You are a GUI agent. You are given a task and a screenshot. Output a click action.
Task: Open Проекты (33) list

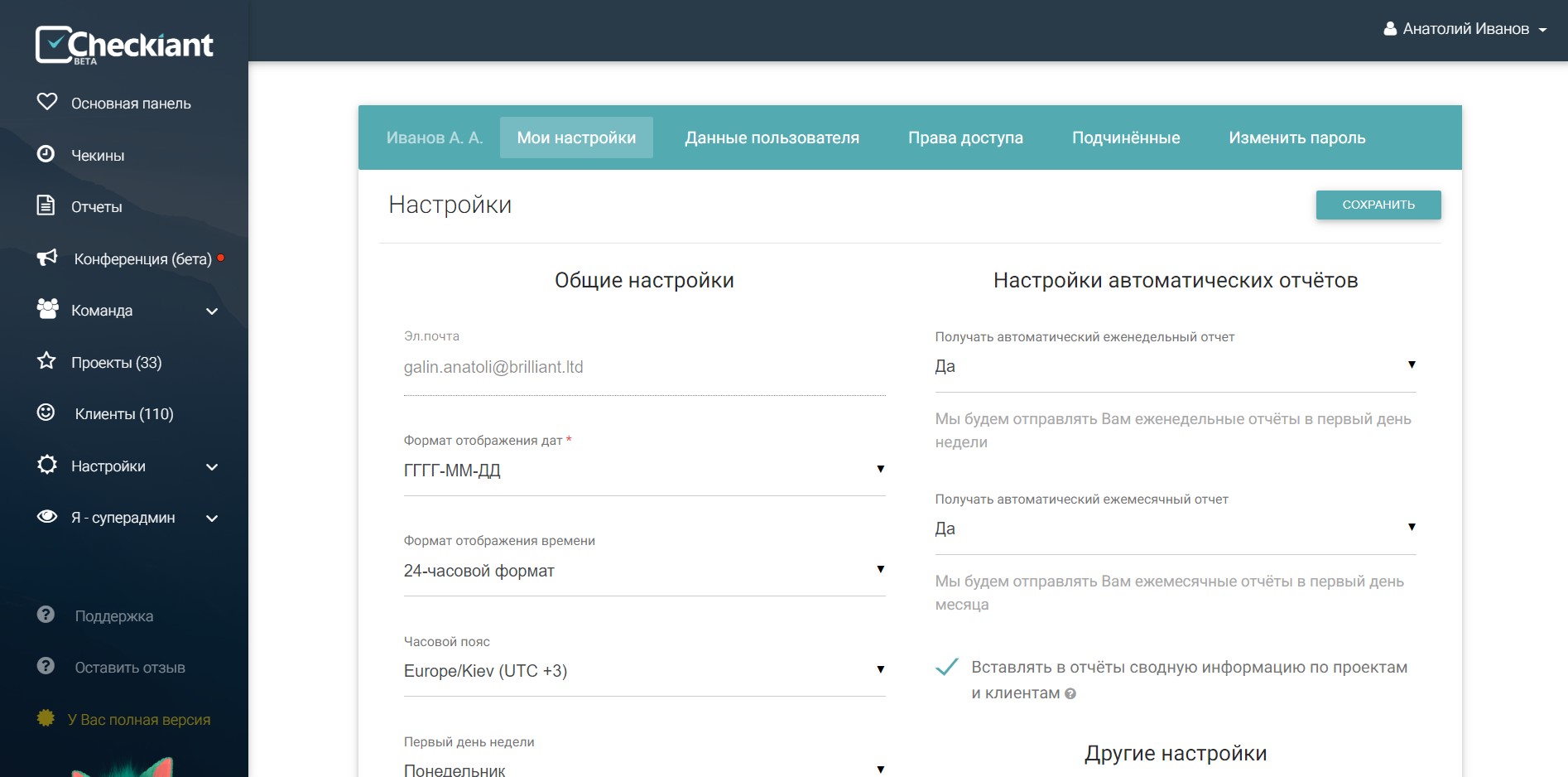click(x=117, y=363)
